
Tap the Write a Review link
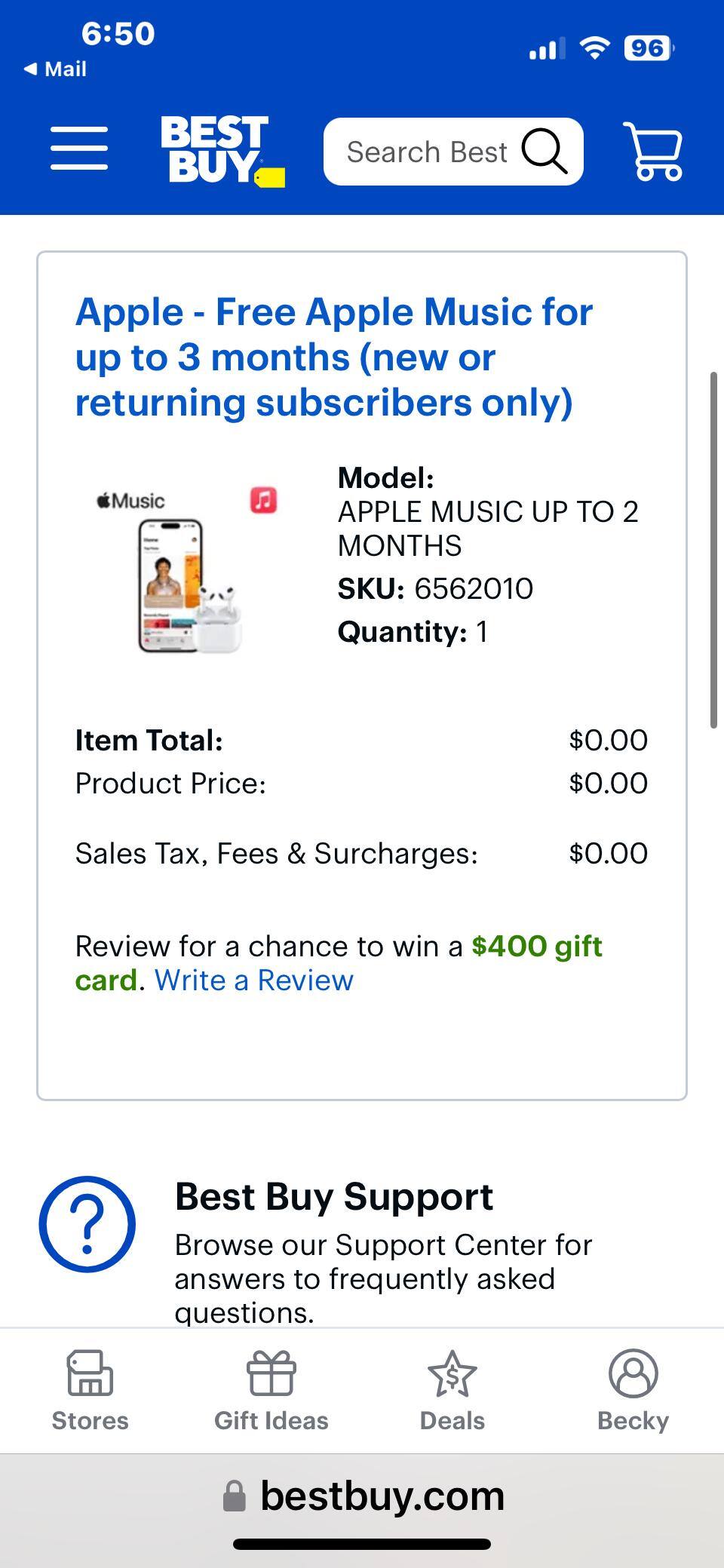tap(254, 980)
